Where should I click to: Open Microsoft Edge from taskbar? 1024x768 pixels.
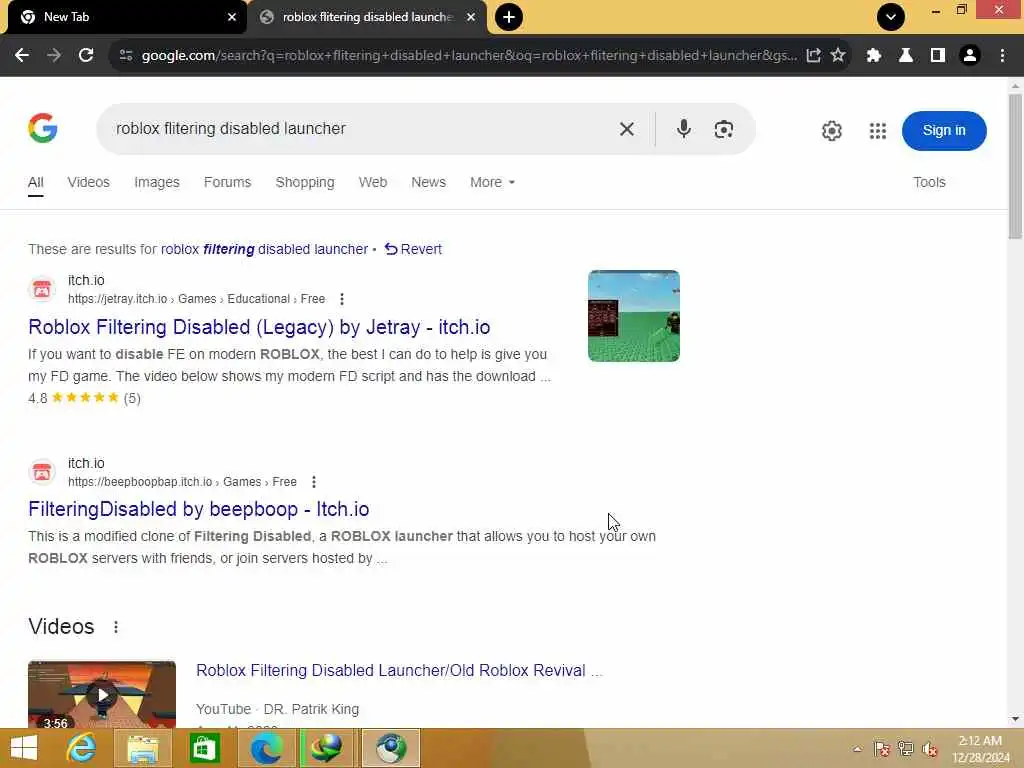(x=266, y=748)
